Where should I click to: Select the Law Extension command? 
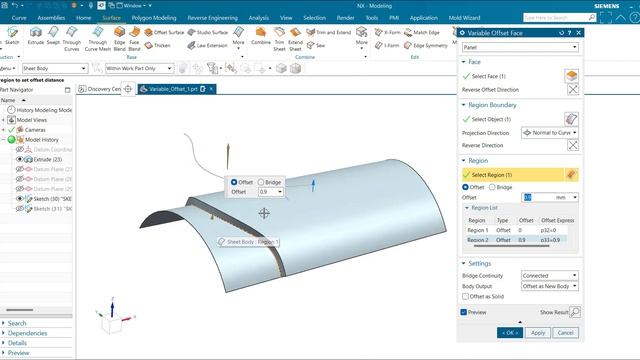pyautogui.click(x=207, y=45)
